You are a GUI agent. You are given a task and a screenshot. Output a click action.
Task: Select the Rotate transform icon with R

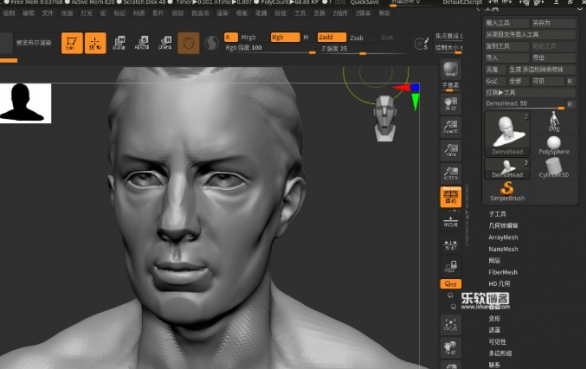tap(165, 43)
